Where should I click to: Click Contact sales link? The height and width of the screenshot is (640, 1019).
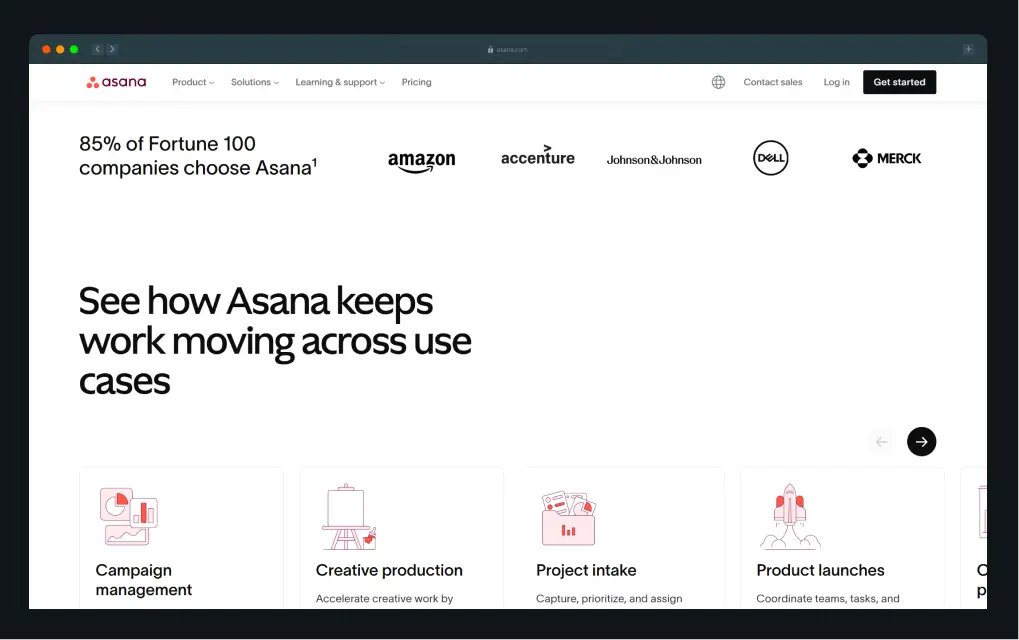click(x=773, y=82)
